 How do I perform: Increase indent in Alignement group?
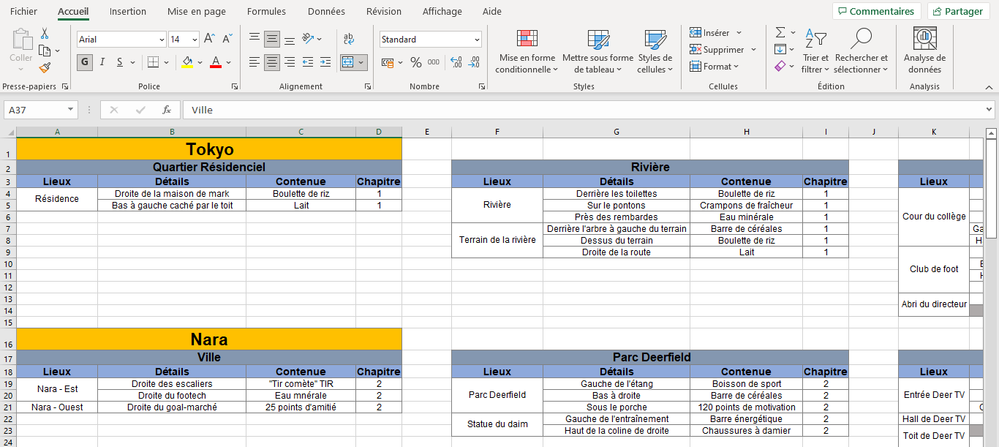(325, 62)
